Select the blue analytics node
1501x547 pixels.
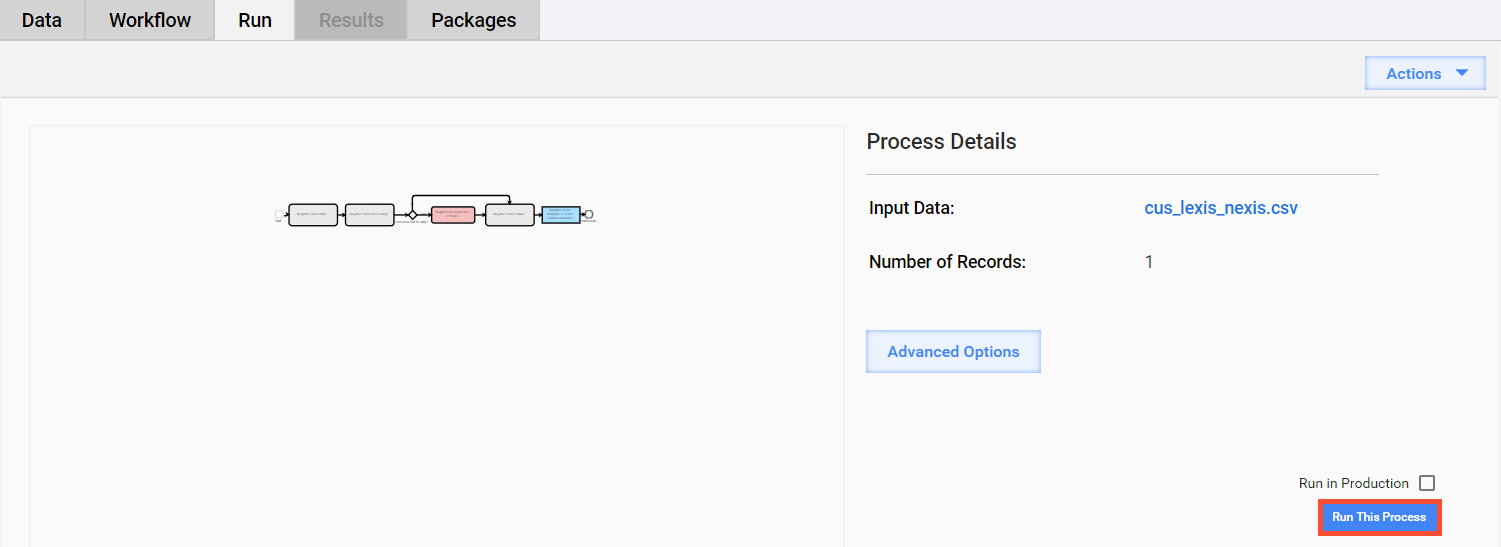coord(561,215)
